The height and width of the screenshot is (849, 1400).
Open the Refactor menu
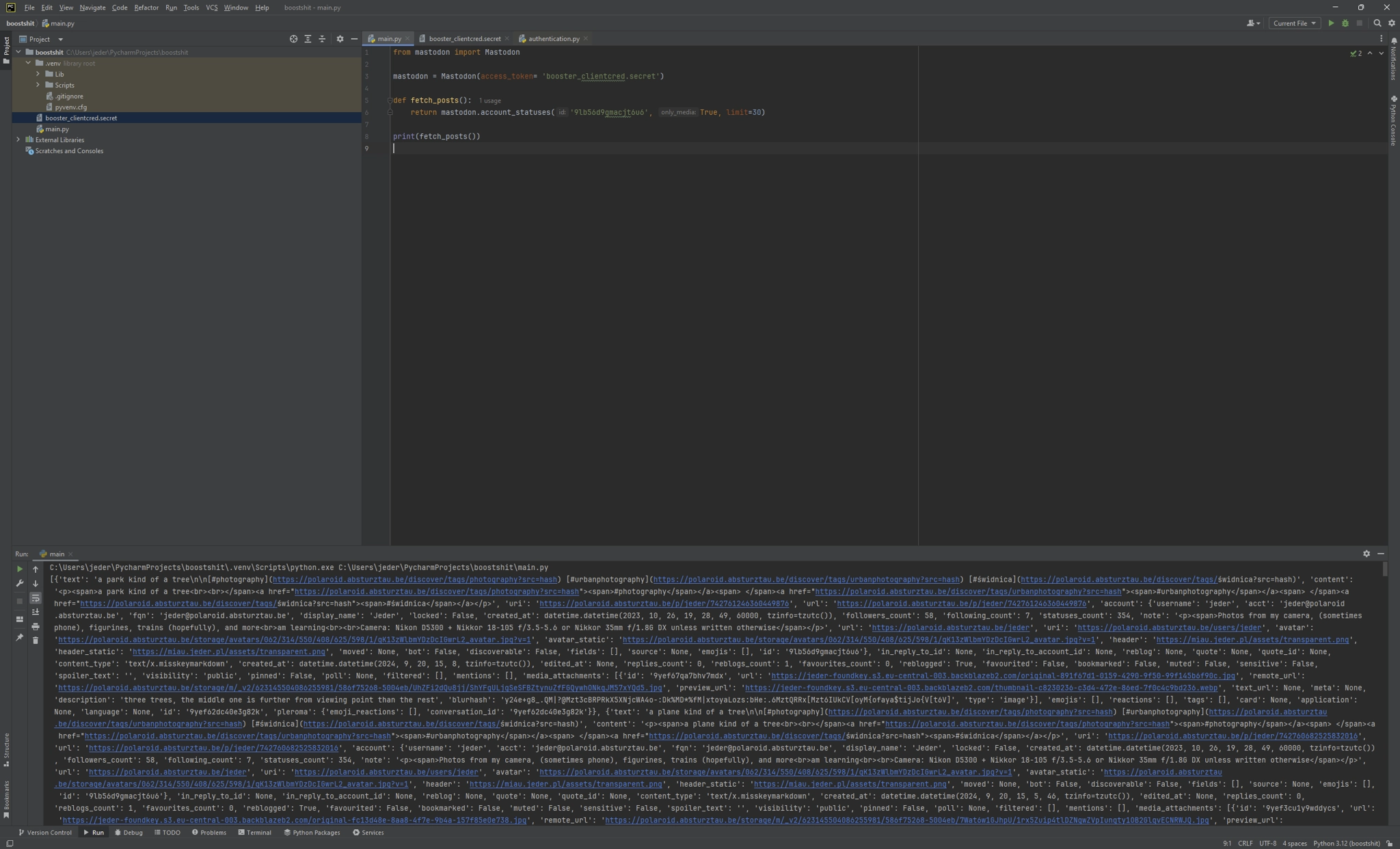click(x=146, y=8)
